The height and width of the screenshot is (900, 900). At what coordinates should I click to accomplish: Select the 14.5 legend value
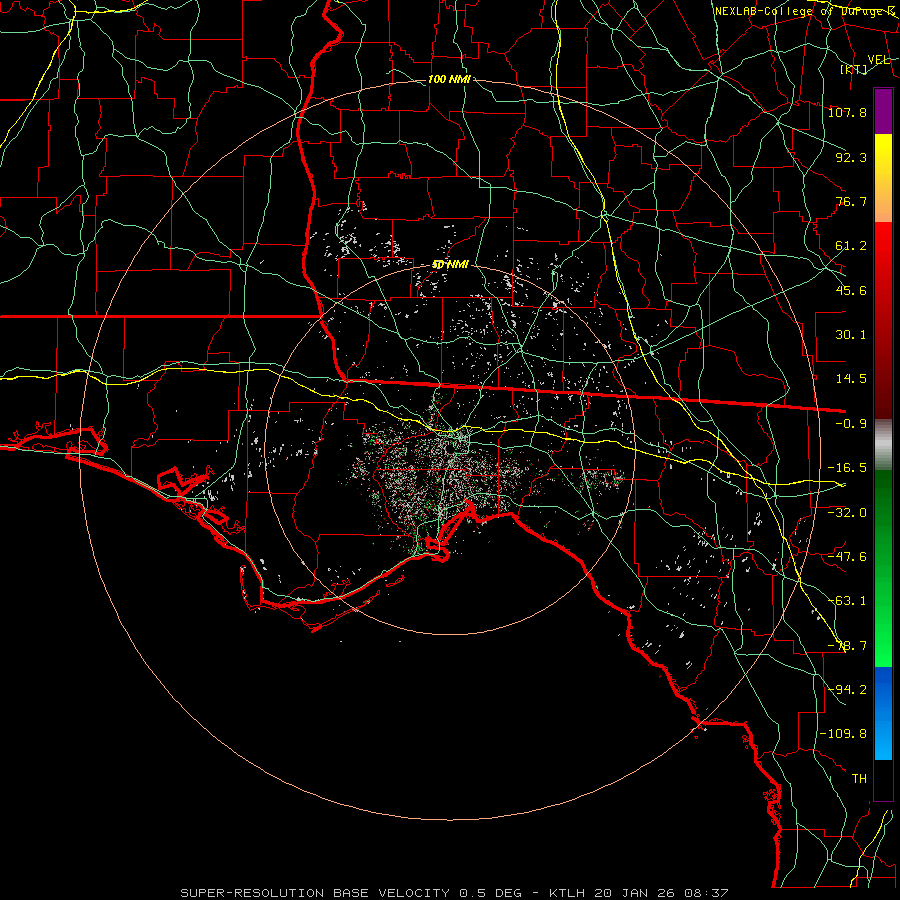click(x=851, y=379)
